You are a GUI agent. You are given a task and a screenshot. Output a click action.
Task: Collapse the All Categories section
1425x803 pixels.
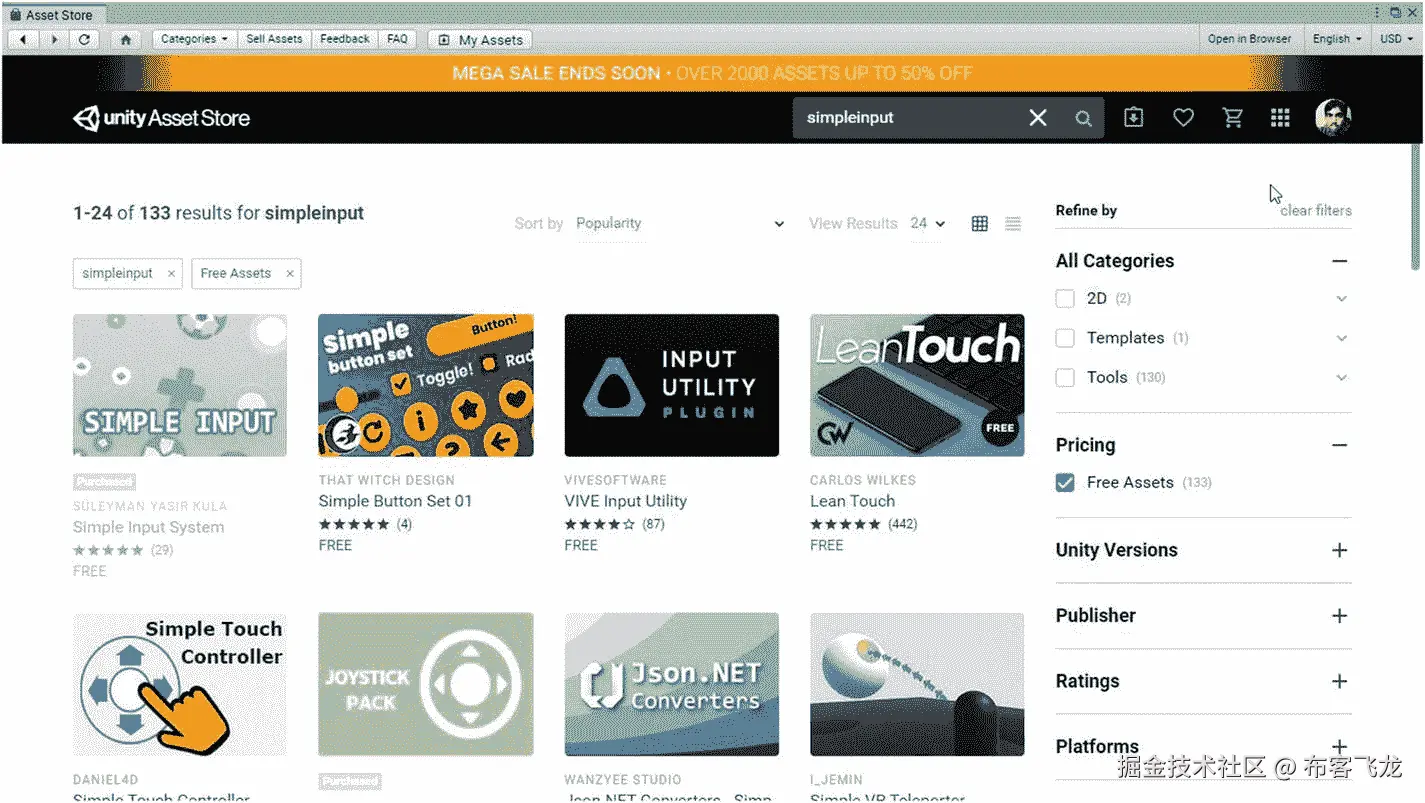pos(1340,261)
